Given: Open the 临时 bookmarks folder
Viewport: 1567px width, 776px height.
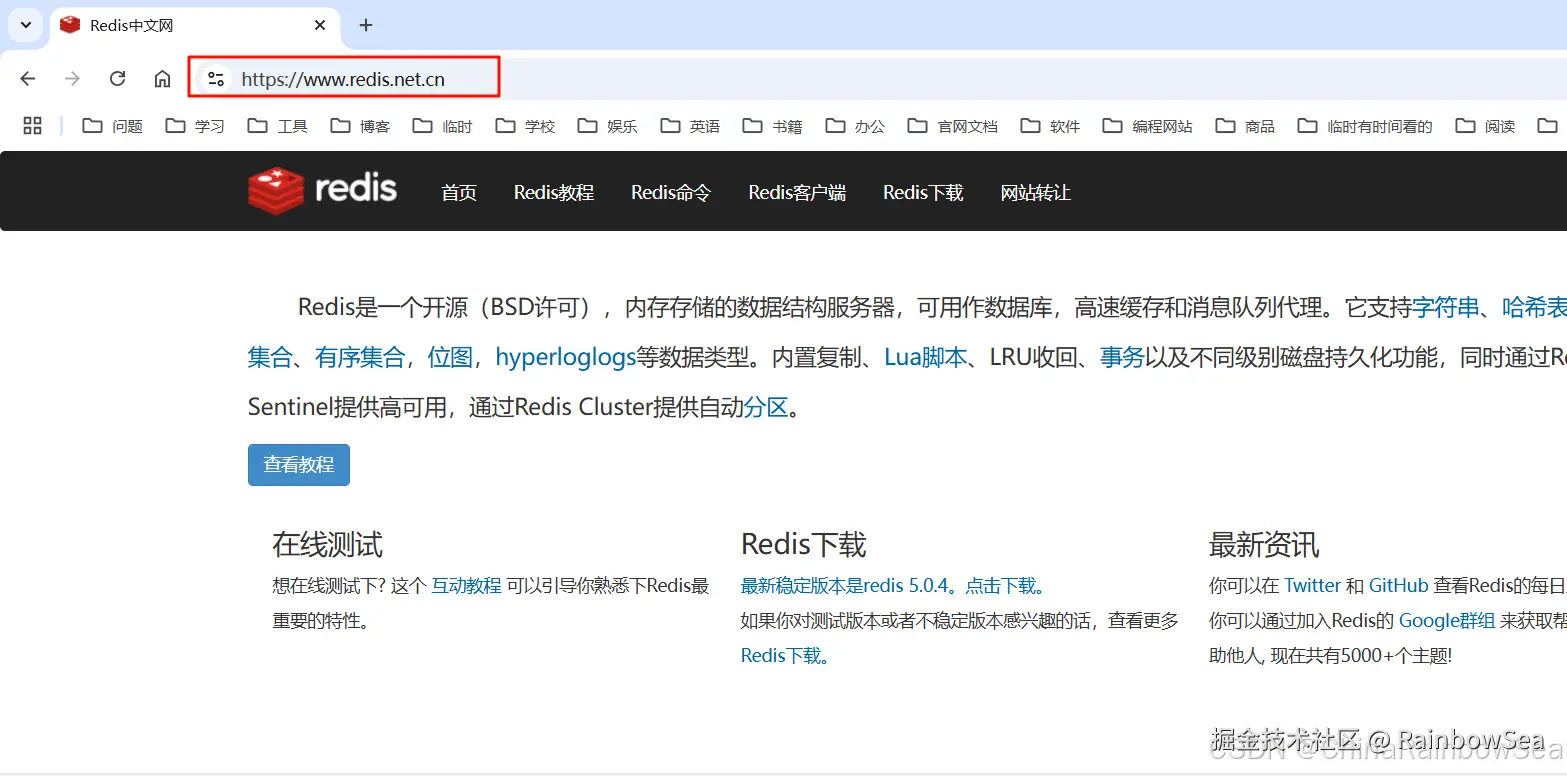Looking at the screenshot, I should tap(442, 126).
